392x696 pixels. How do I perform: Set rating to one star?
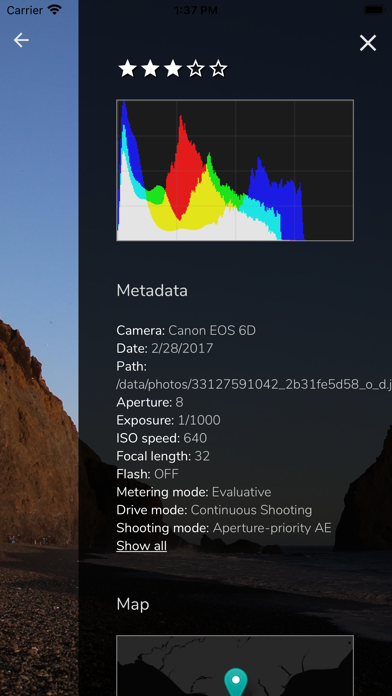coord(127,69)
